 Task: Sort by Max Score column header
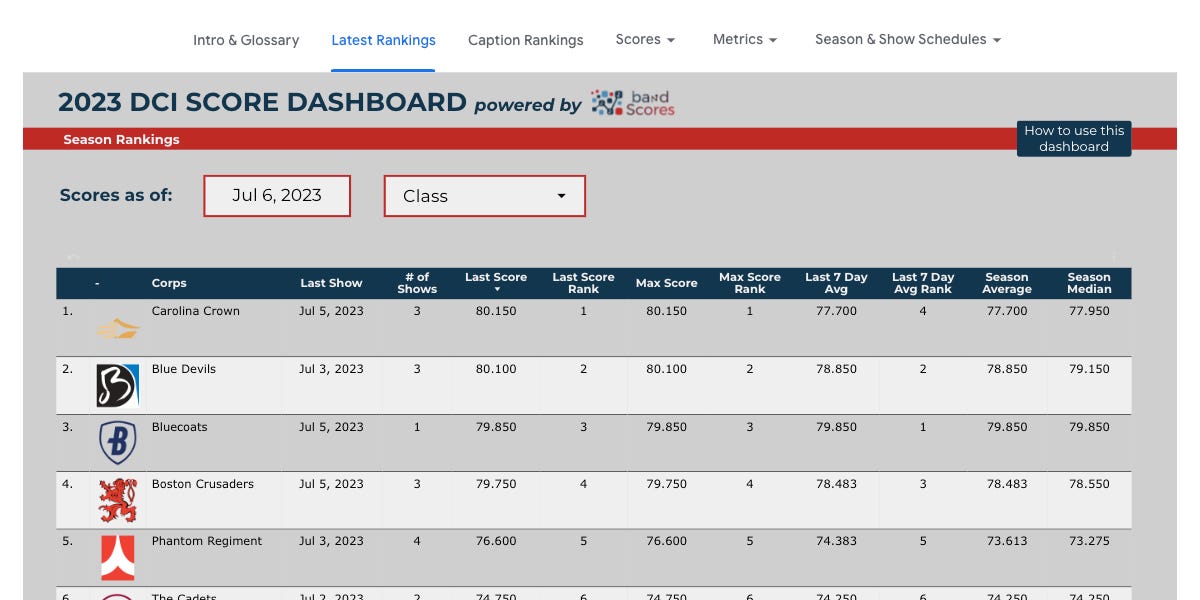(x=666, y=283)
